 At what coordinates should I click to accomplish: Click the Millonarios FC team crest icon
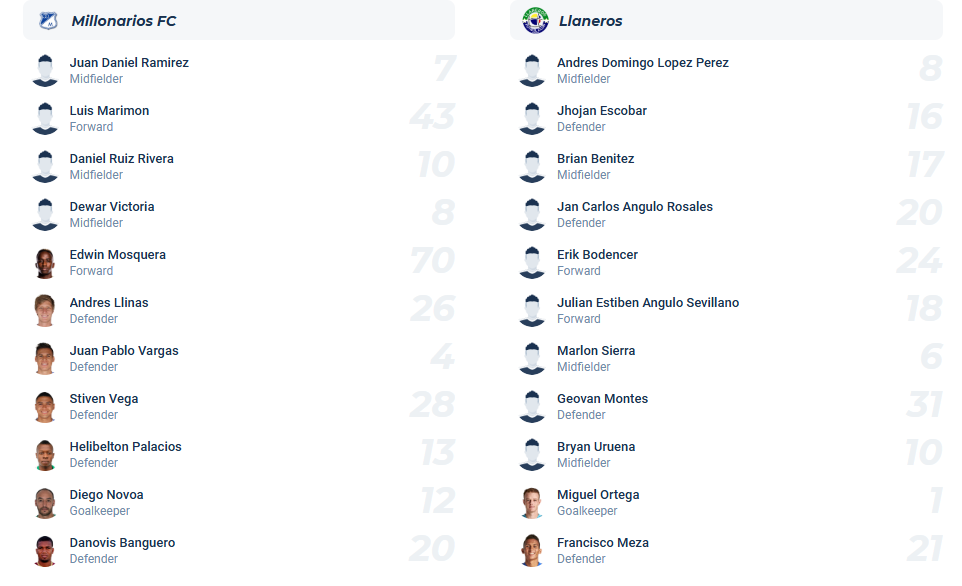[x=48, y=20]
